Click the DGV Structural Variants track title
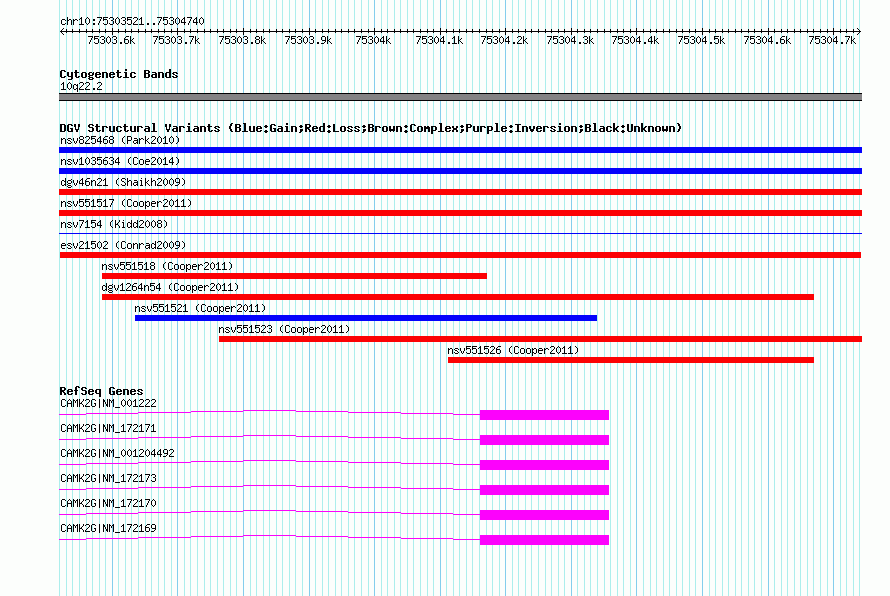This screenshot has height=596, width=890. 371,128
